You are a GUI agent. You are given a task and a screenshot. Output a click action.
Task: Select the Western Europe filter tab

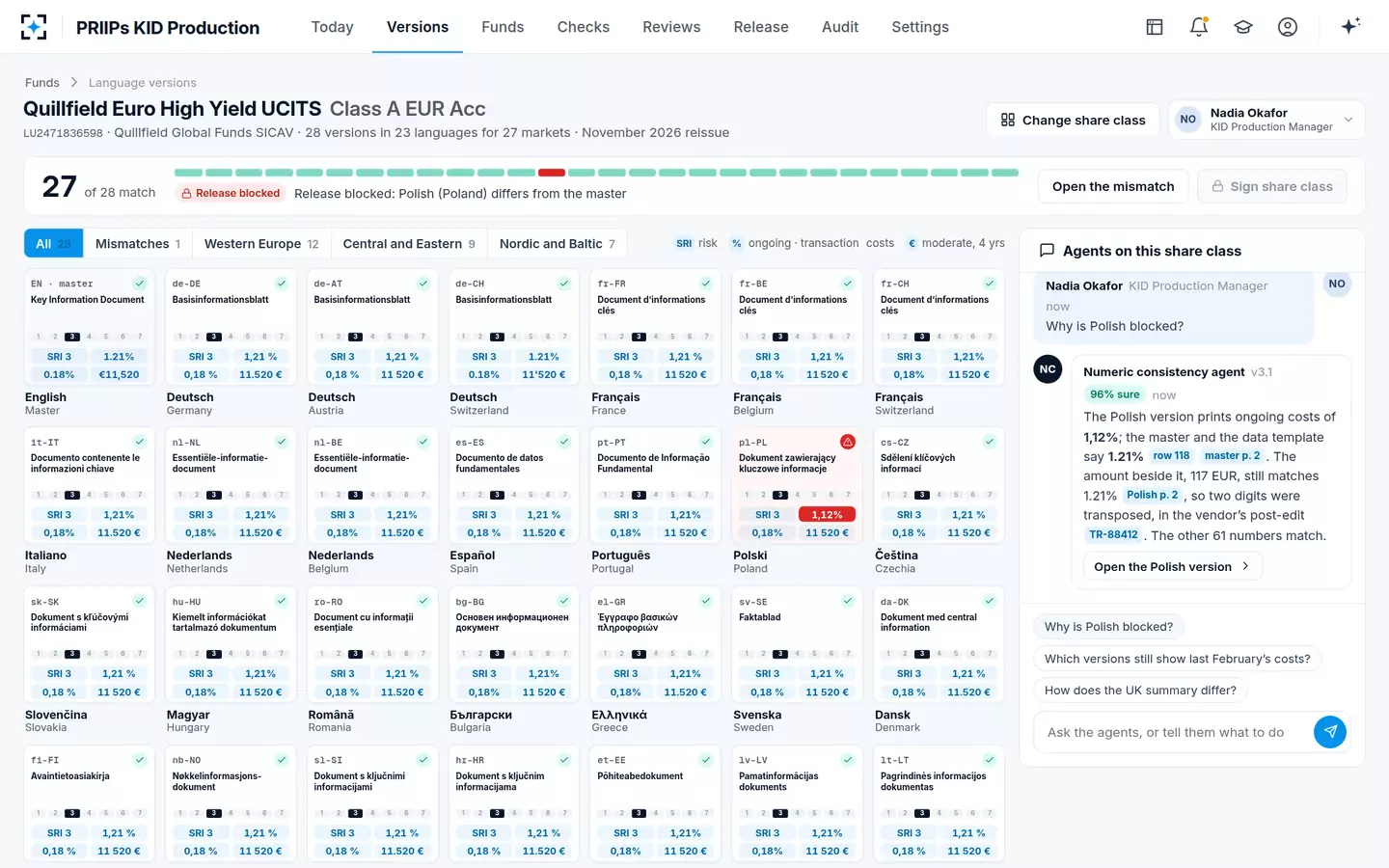pyautogui.click(x=261, y=244)
